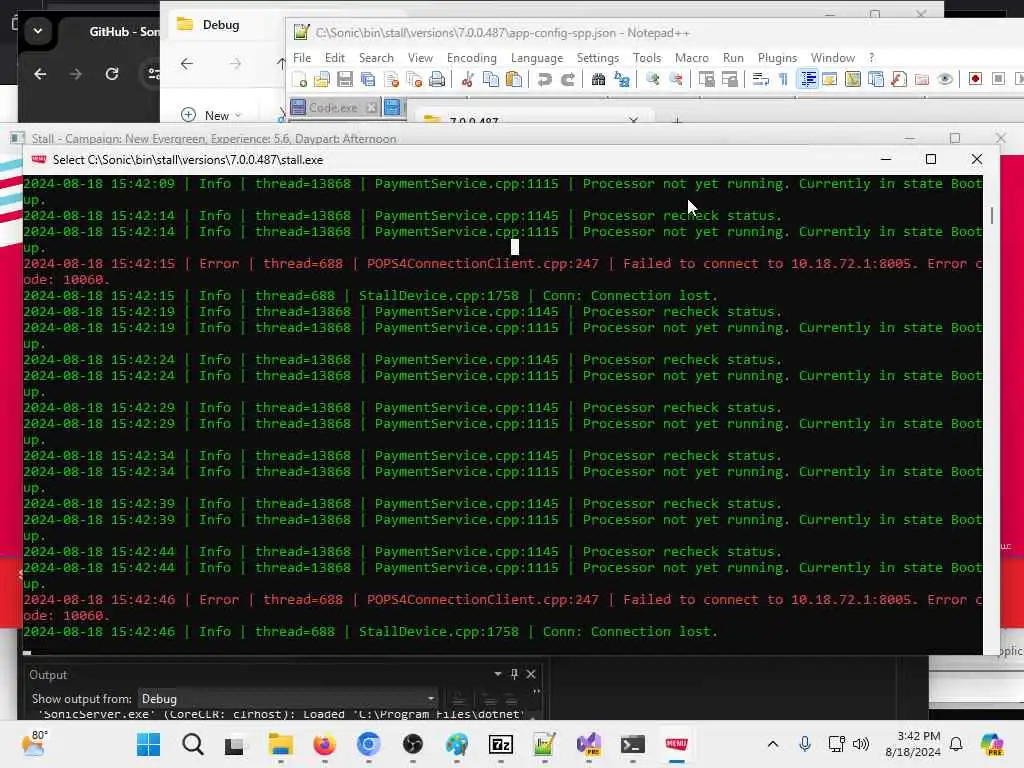
Task: Close the Output panel
Action: point(531,674)
